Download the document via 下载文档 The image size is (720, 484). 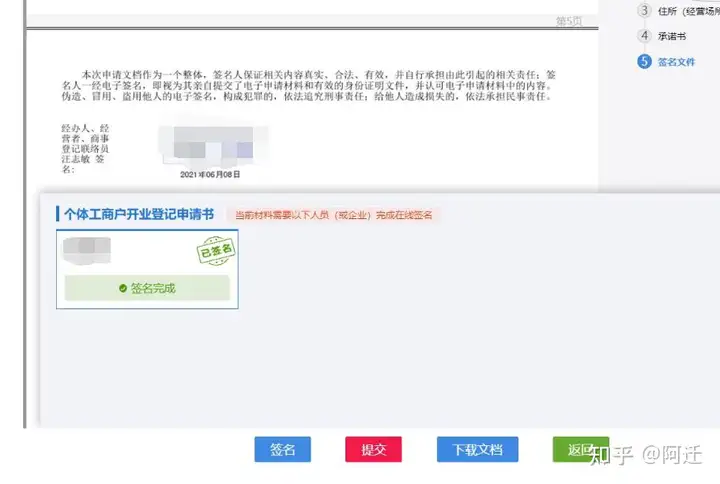point(478,449)
